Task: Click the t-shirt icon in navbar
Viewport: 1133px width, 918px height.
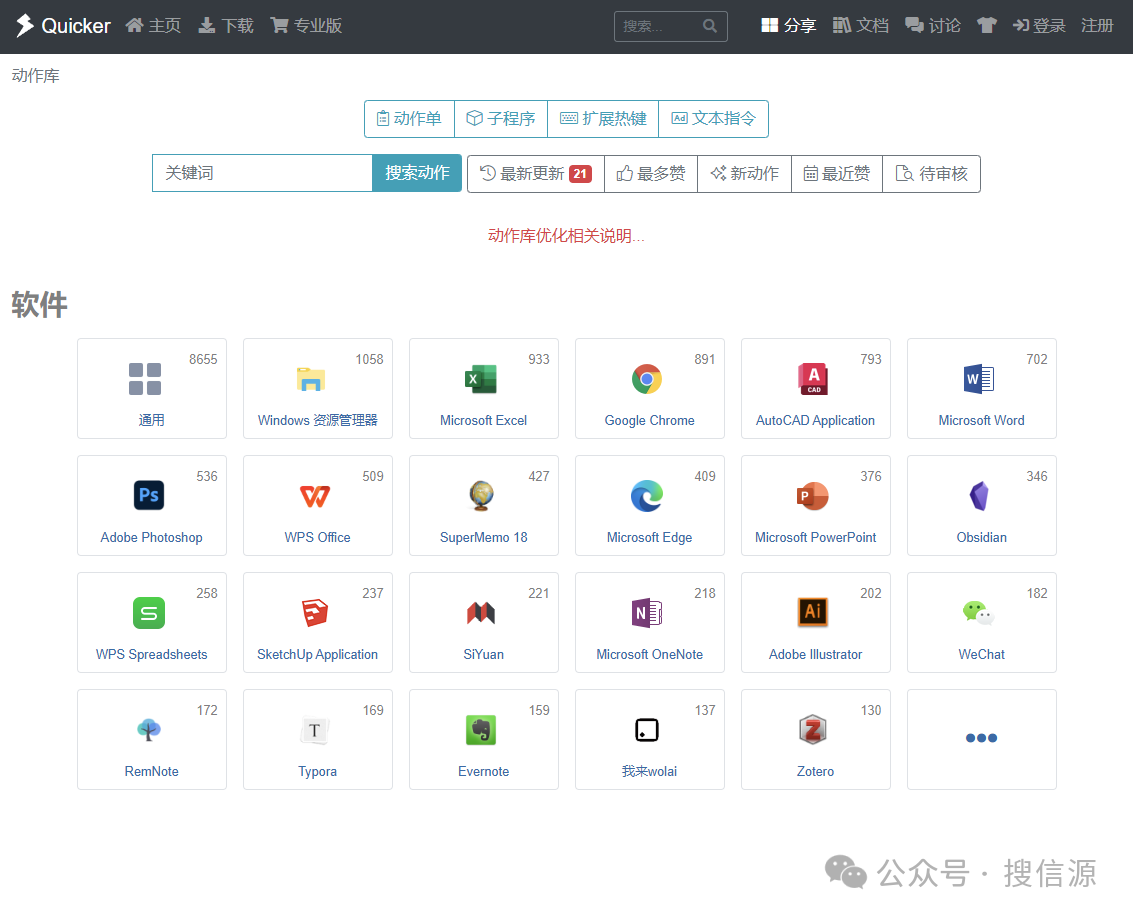Action: point(986,26)
